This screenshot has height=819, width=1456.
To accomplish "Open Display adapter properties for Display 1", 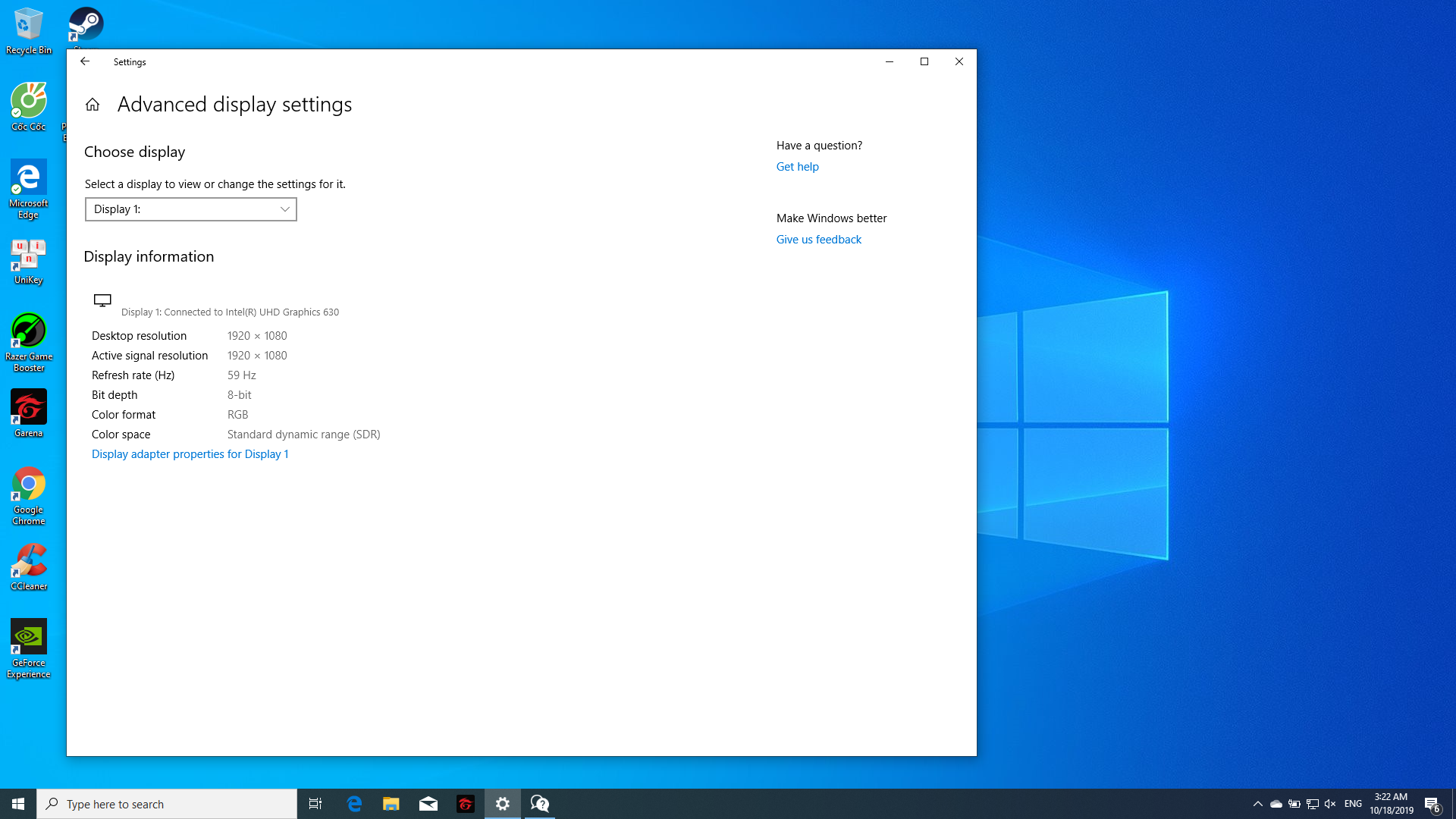I will click(x=190, y=454).
